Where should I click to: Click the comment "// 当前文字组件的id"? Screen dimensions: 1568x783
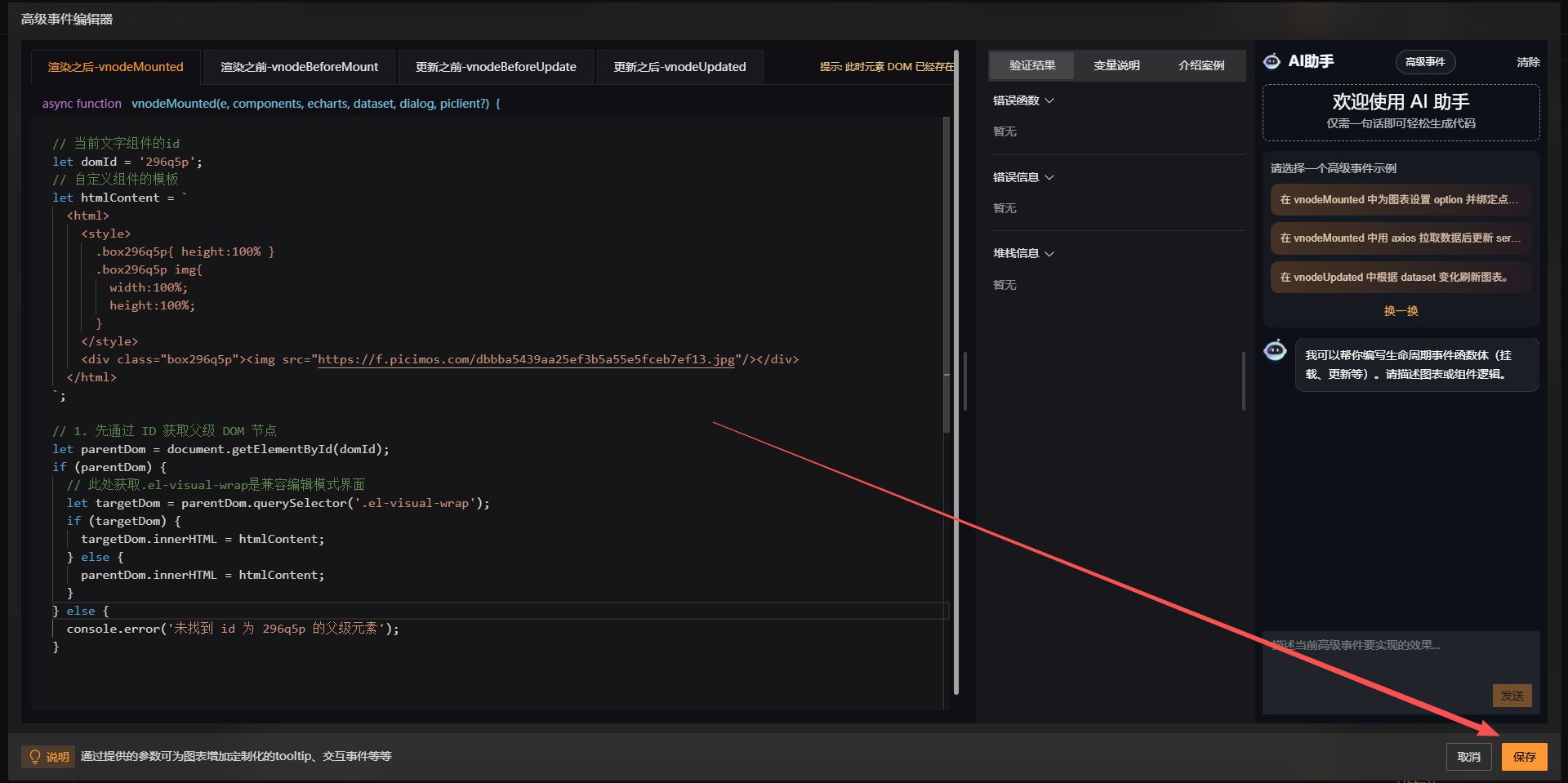tap(116, 144)
